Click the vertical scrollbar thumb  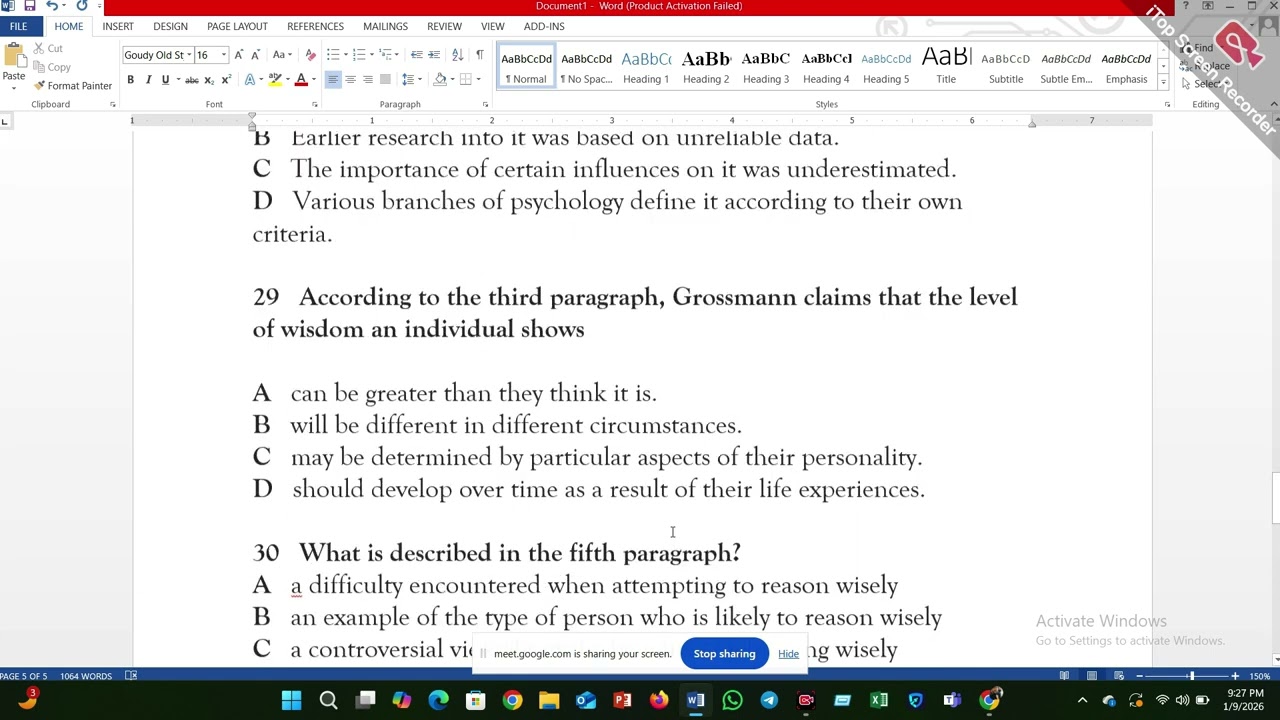coord(1275,497)
